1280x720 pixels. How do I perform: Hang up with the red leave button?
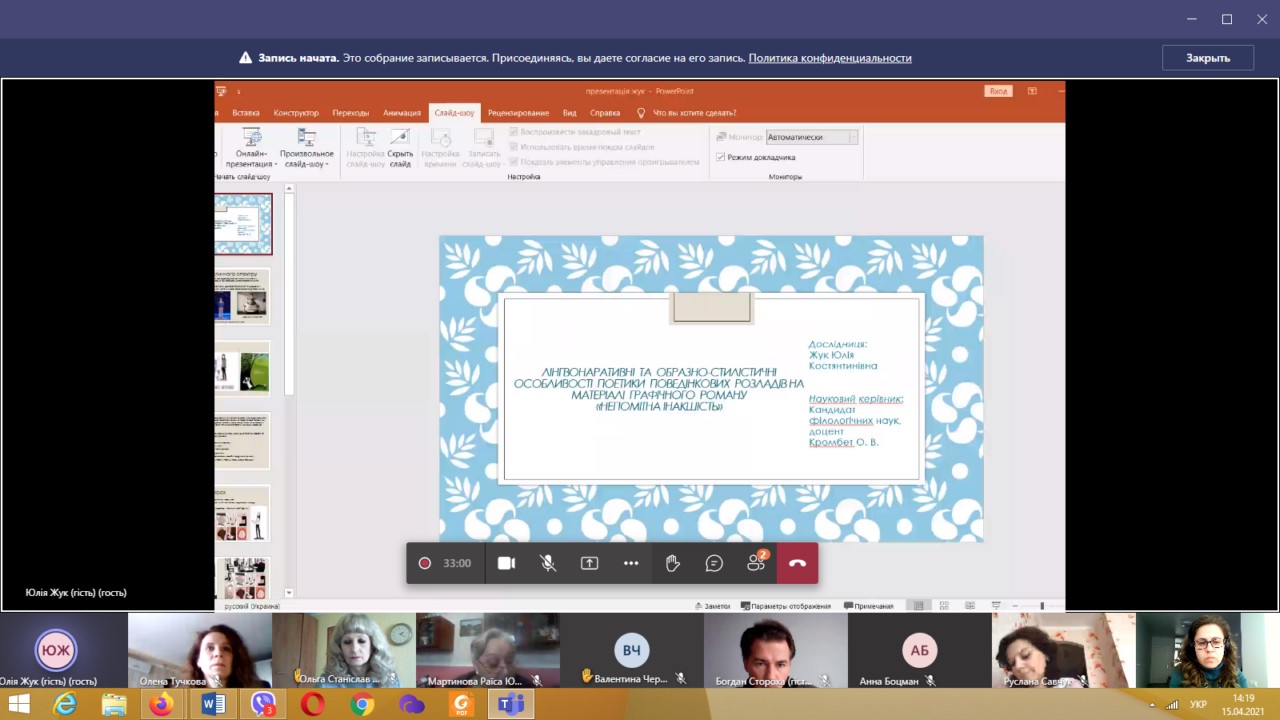[797, 563]
